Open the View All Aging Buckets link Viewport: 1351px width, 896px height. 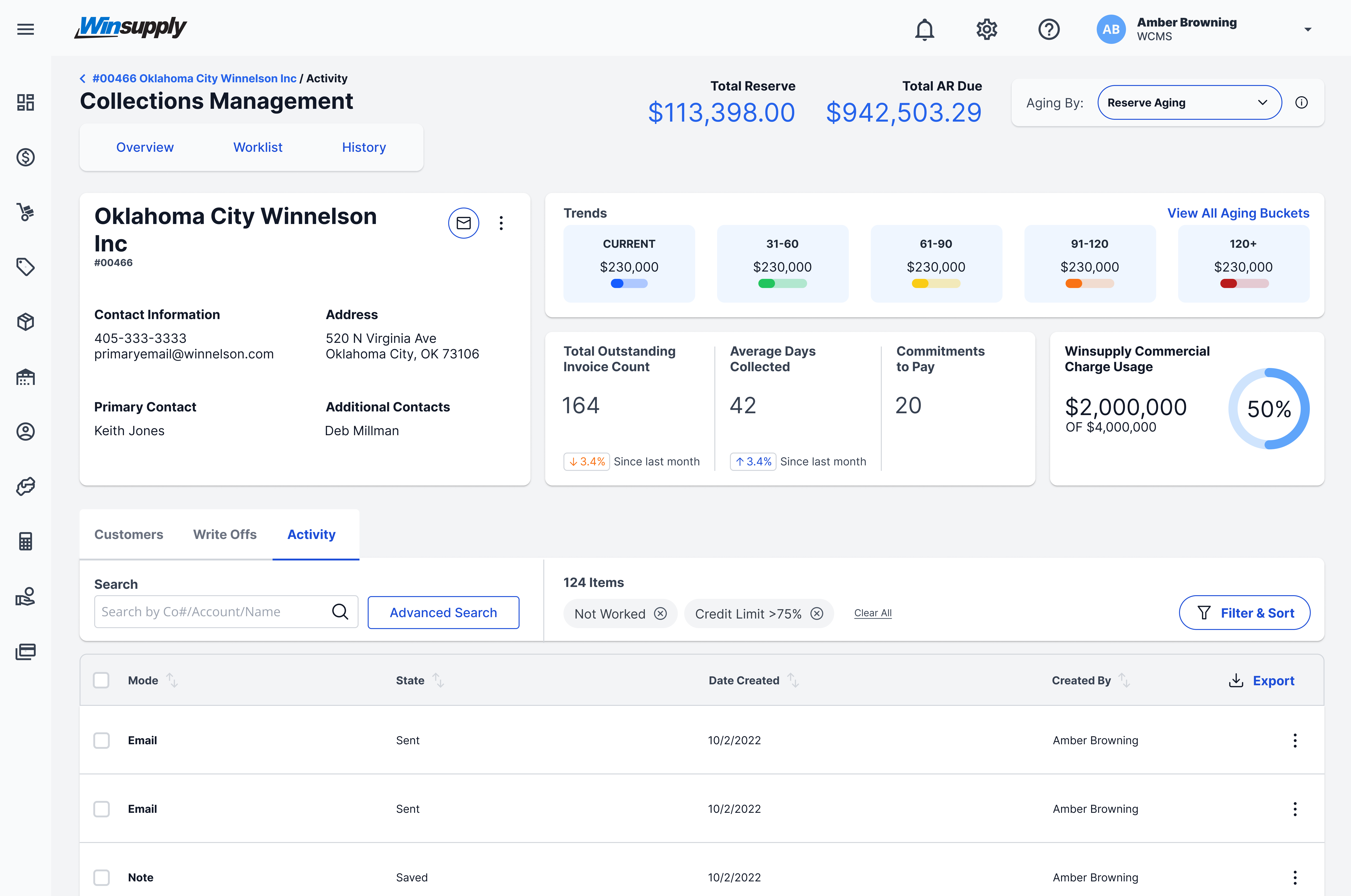pos(1238,213)
